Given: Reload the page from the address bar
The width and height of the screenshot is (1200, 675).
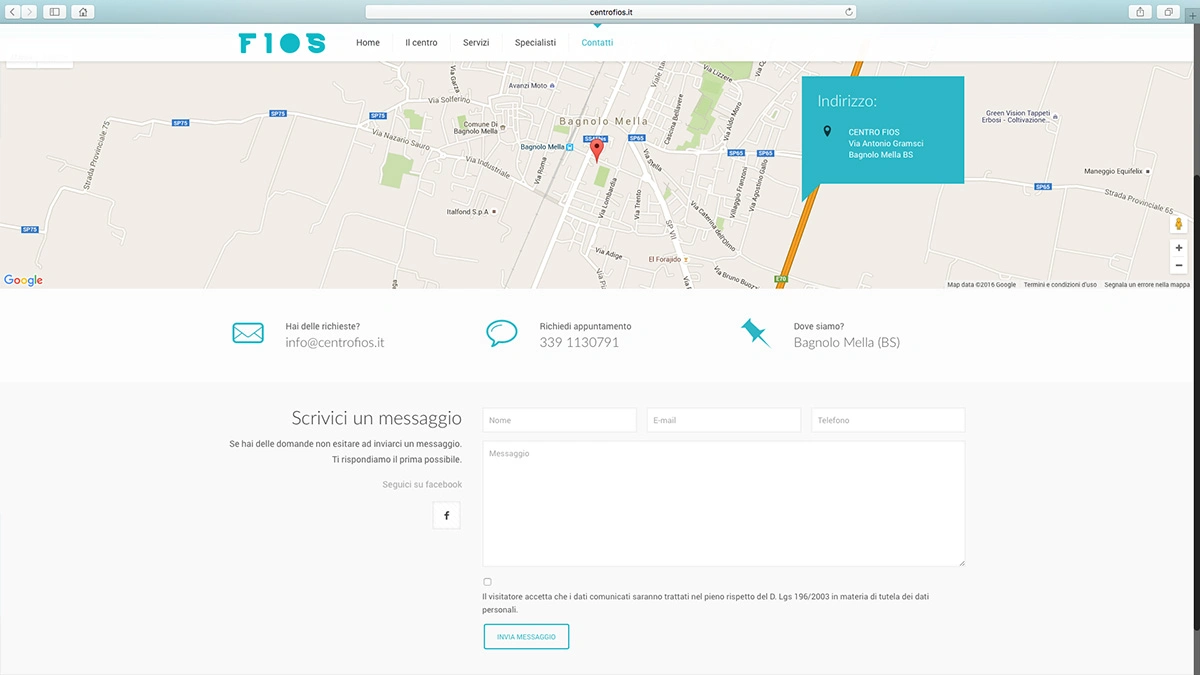Looking at the screenshot, I should [x=849, y=12].
